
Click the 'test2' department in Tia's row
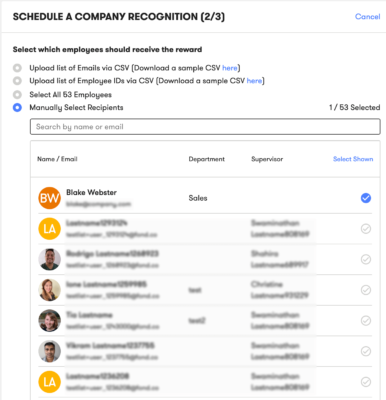[x=197, y=321]
